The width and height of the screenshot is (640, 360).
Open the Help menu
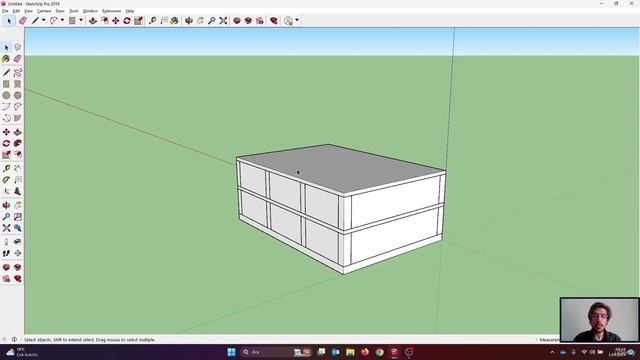tap(130, 11)
